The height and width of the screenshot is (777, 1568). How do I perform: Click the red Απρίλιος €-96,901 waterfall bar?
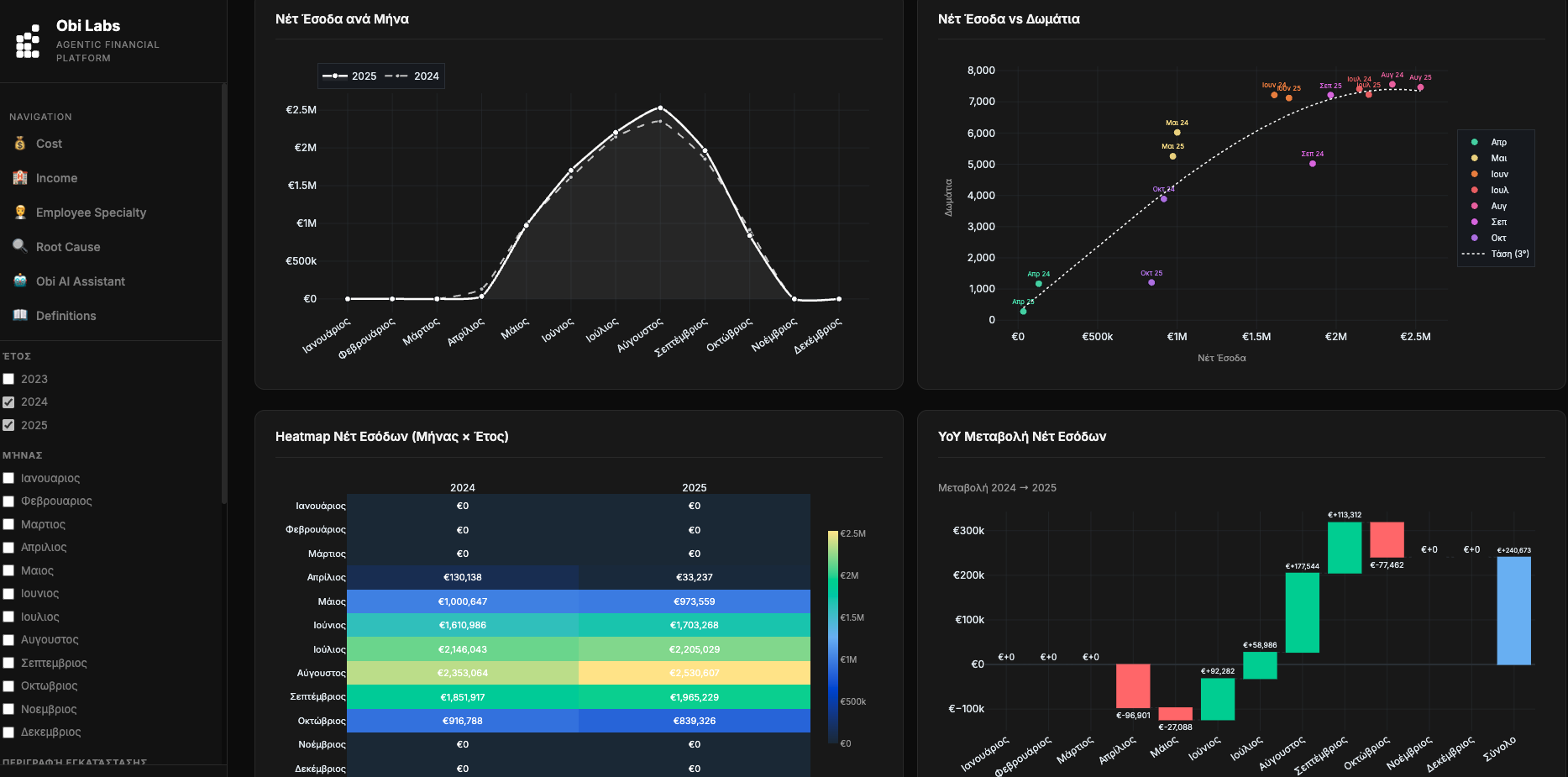click(1133, 686)
